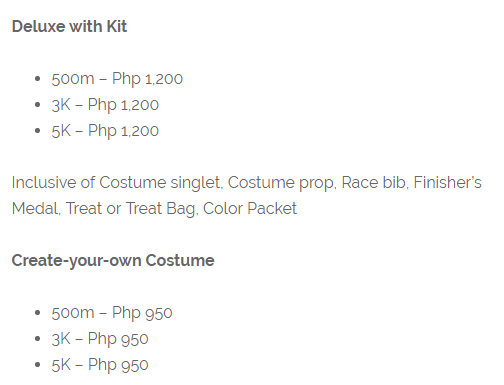Click the "3K – Php 950" list item
The height and width of the screenshot is (385, 504).
pyautogui.click(x=100, y=339)
